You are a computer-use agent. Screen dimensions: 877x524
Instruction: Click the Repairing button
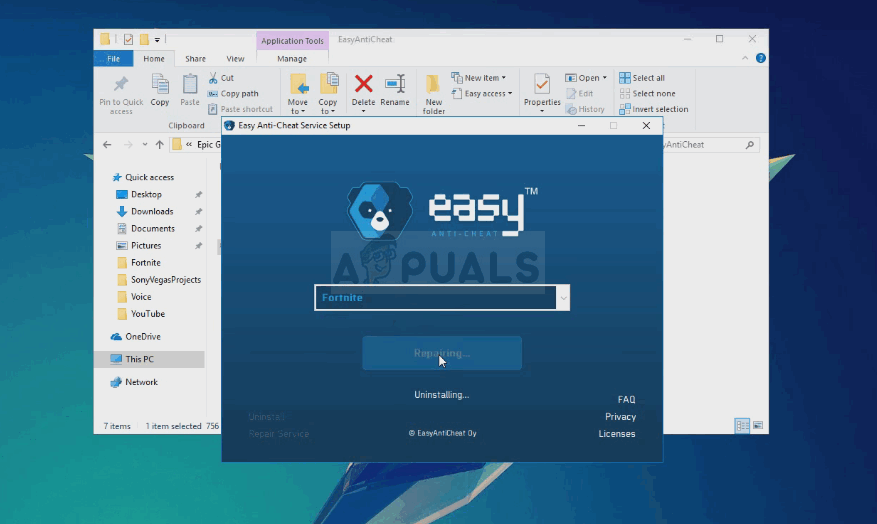pos(442,353)
